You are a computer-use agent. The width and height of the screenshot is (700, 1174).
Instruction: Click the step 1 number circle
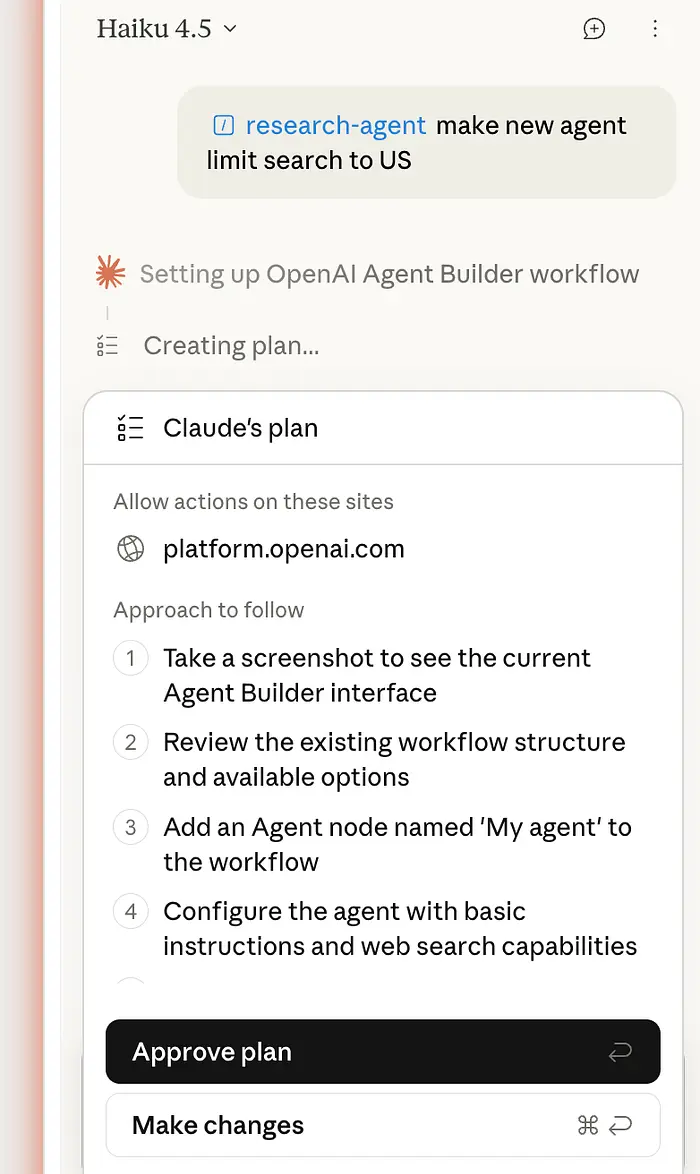[x=131, y=659]
